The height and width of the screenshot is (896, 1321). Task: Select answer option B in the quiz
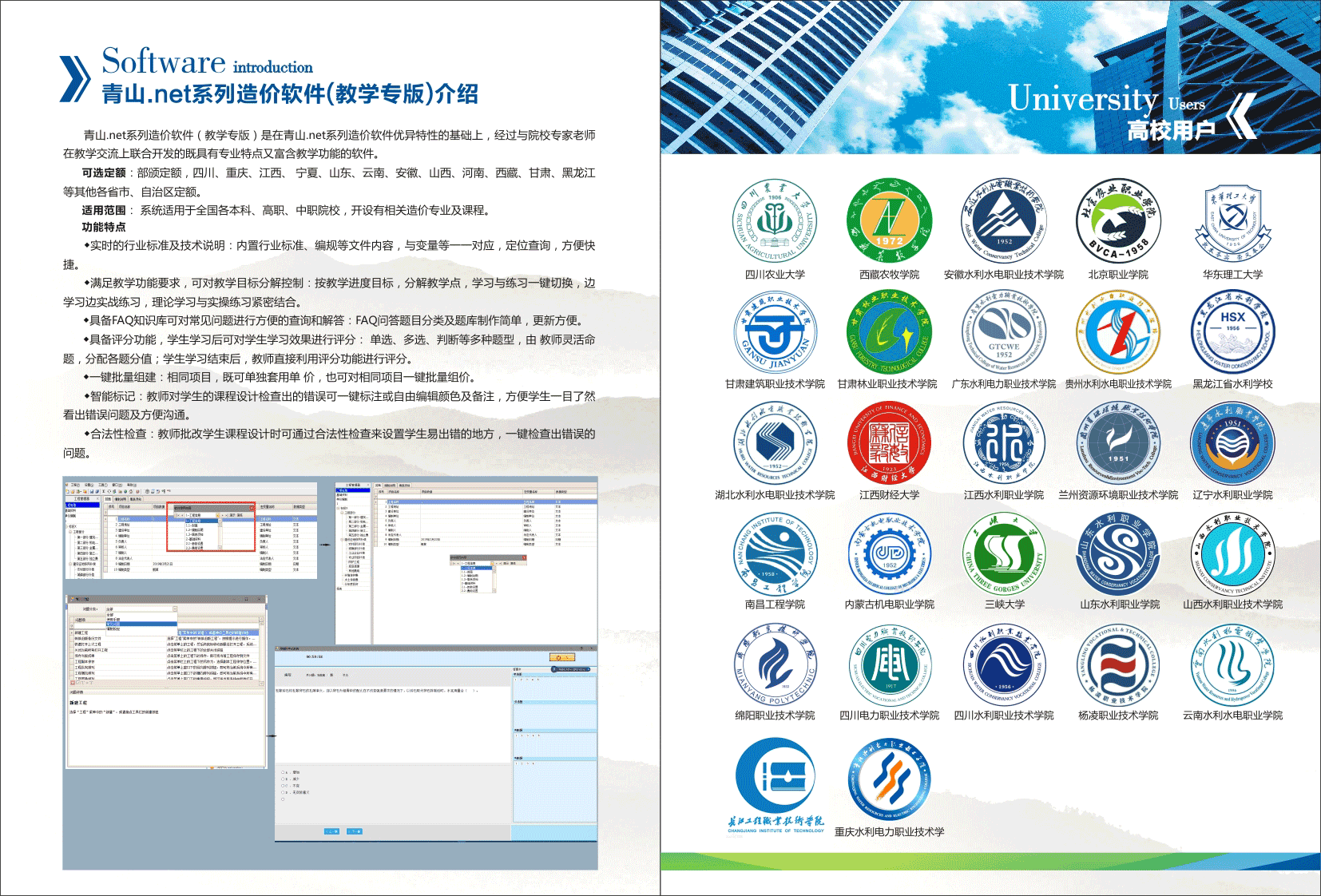click(x=283, y=779)
